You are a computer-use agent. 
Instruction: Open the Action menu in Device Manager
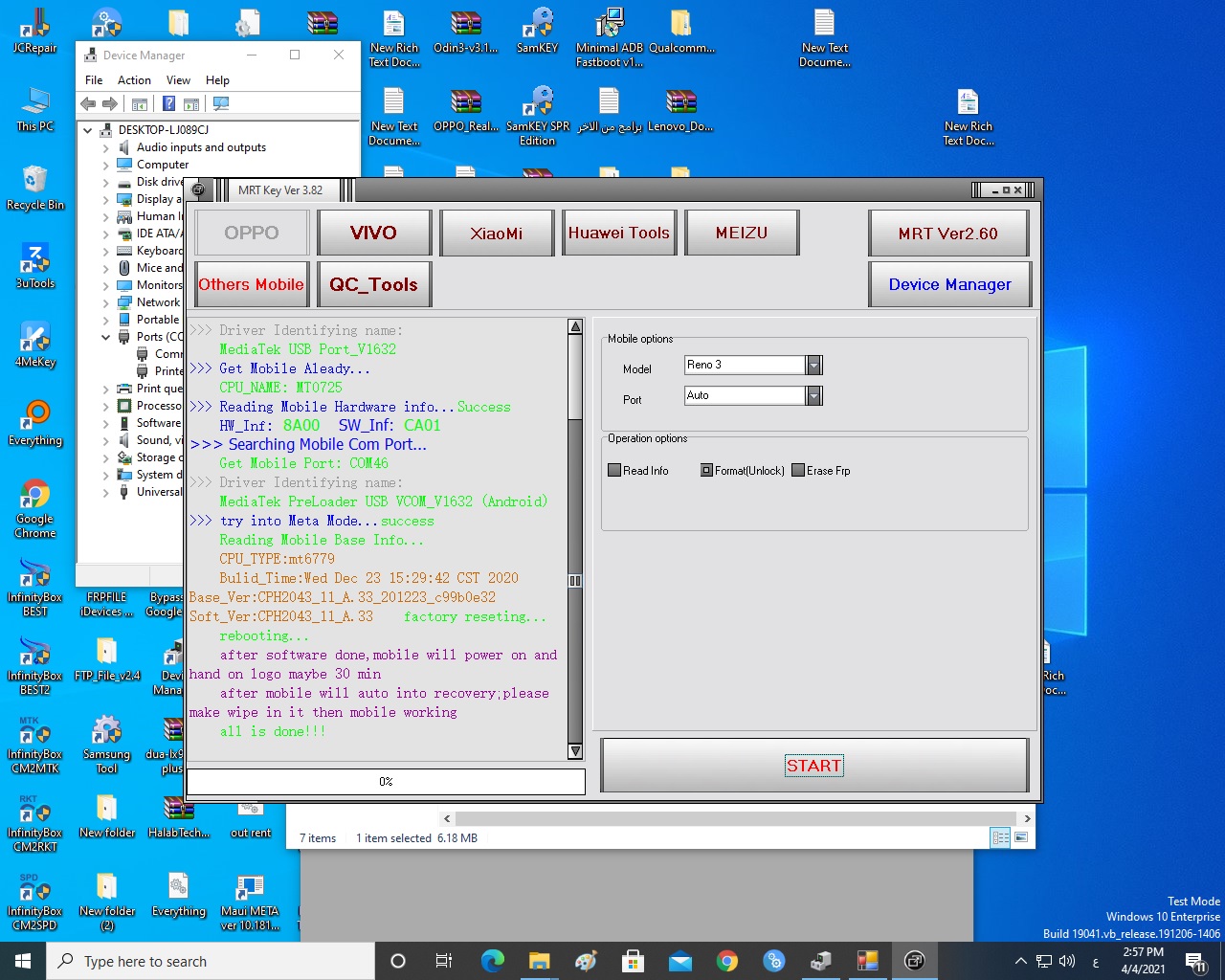134,80
